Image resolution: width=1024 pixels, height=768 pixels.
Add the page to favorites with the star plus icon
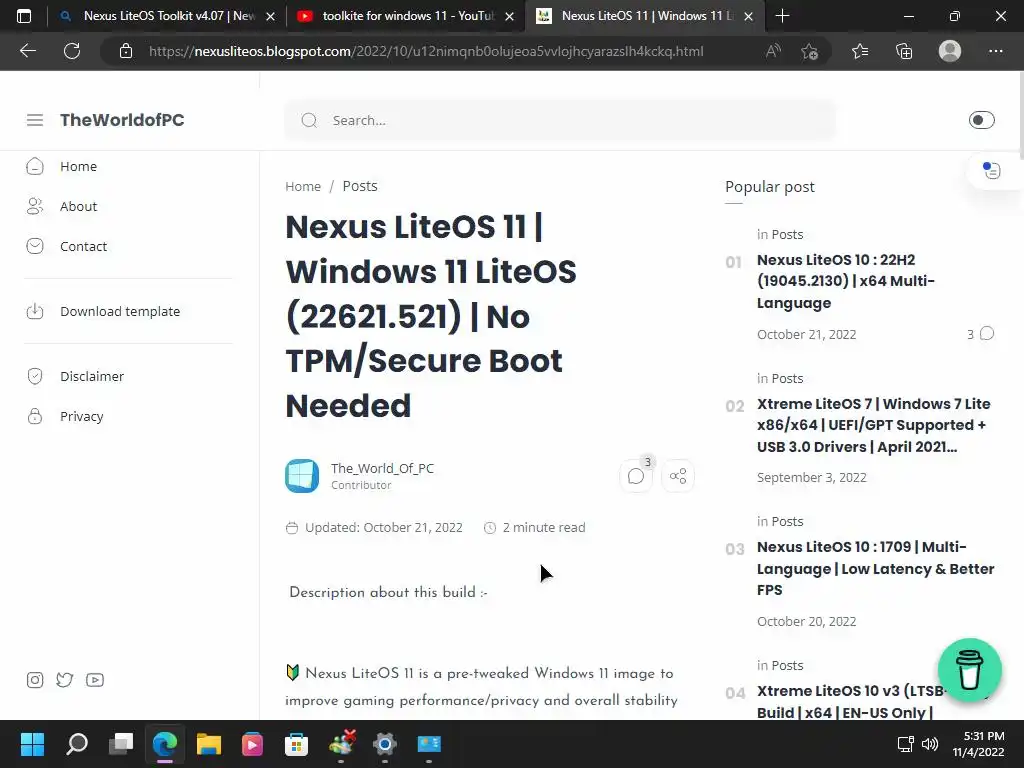pos(810,51)
